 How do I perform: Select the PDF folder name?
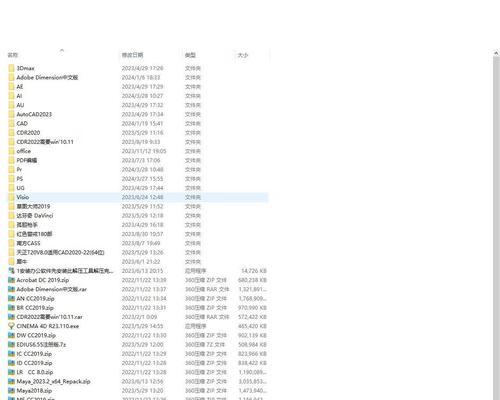(27, 160)
